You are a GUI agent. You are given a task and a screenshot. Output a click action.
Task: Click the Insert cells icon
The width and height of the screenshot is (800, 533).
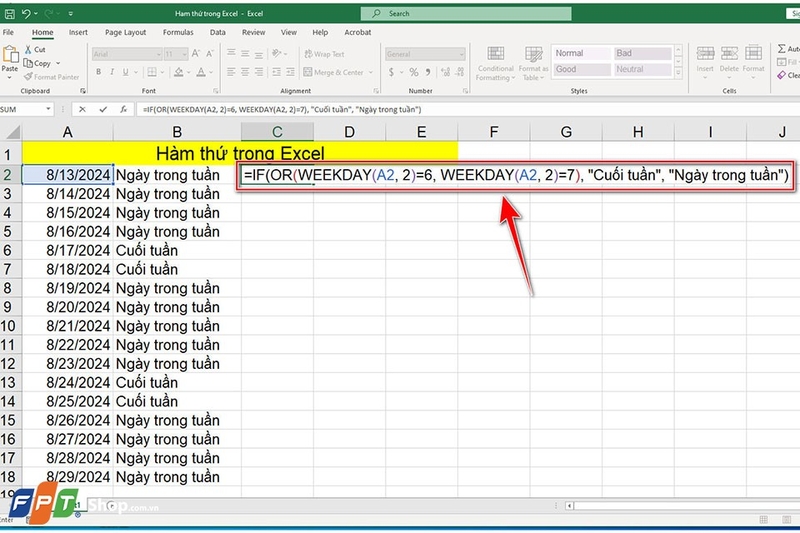point(705,53)
